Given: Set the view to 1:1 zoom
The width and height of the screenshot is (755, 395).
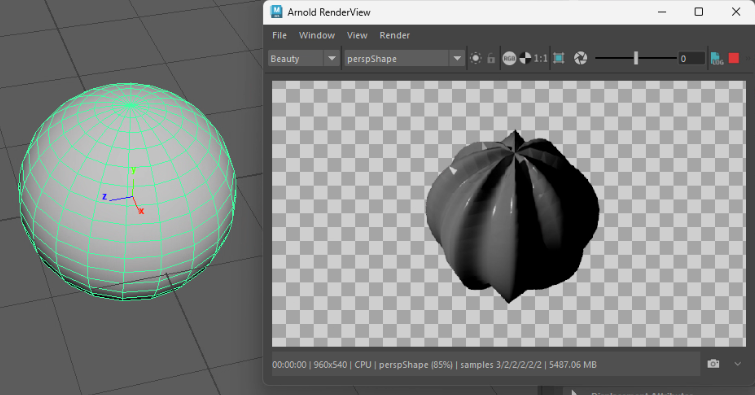Looking at the screenshot, I should coord(540,58).
